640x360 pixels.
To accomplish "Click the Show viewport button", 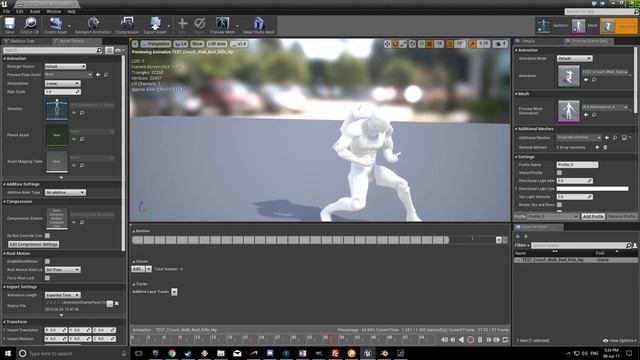I will pyautogui.click(x=197, y=44).
